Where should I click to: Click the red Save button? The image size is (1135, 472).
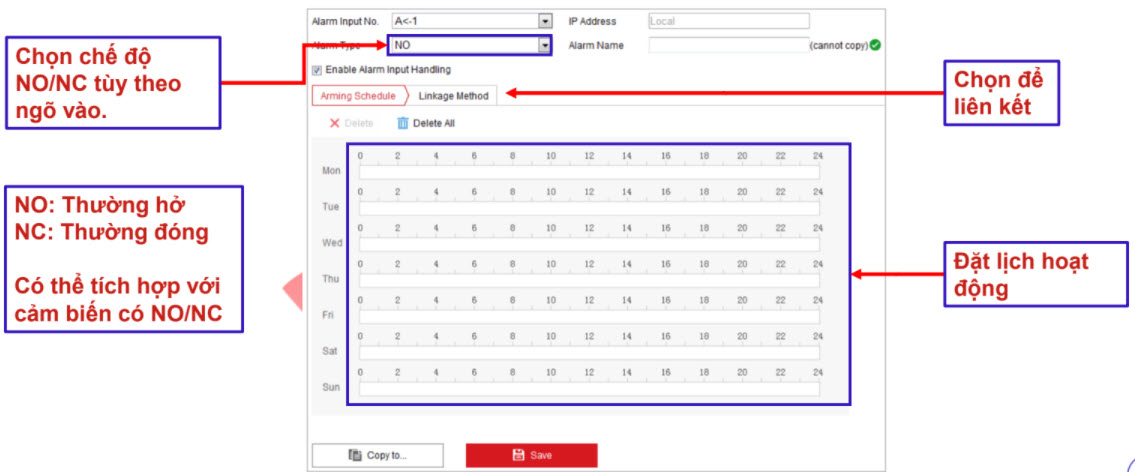coord(531,455)
